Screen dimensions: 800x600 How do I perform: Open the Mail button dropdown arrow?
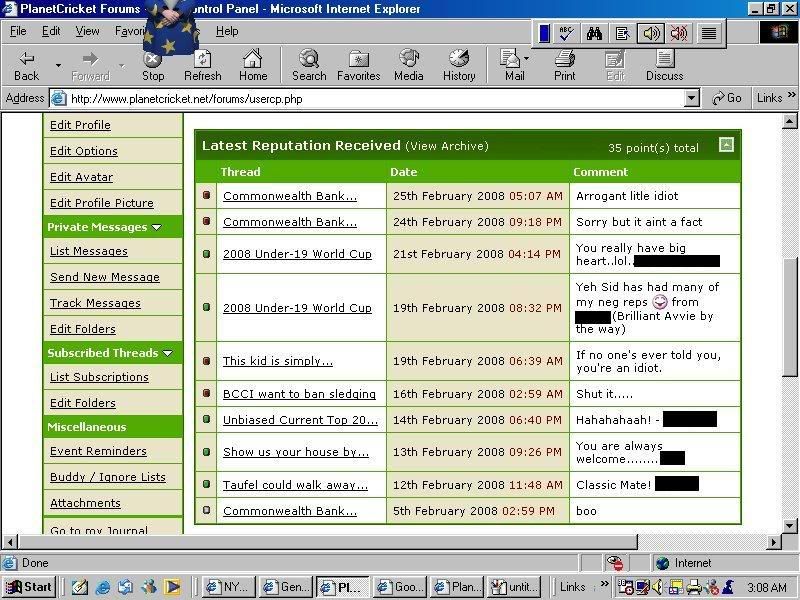(x=527, y=59)
